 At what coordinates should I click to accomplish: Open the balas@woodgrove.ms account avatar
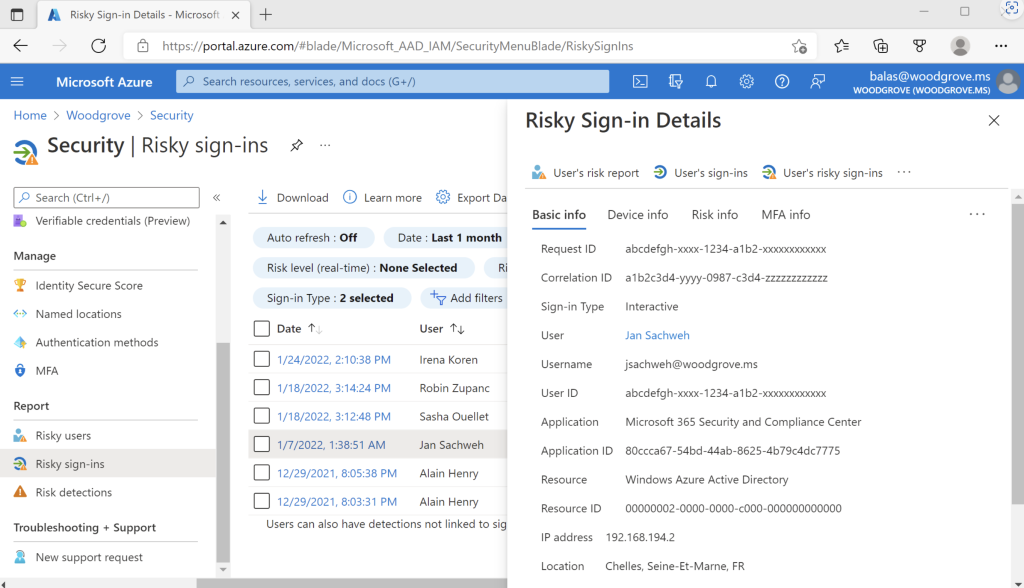[1009, 82]
